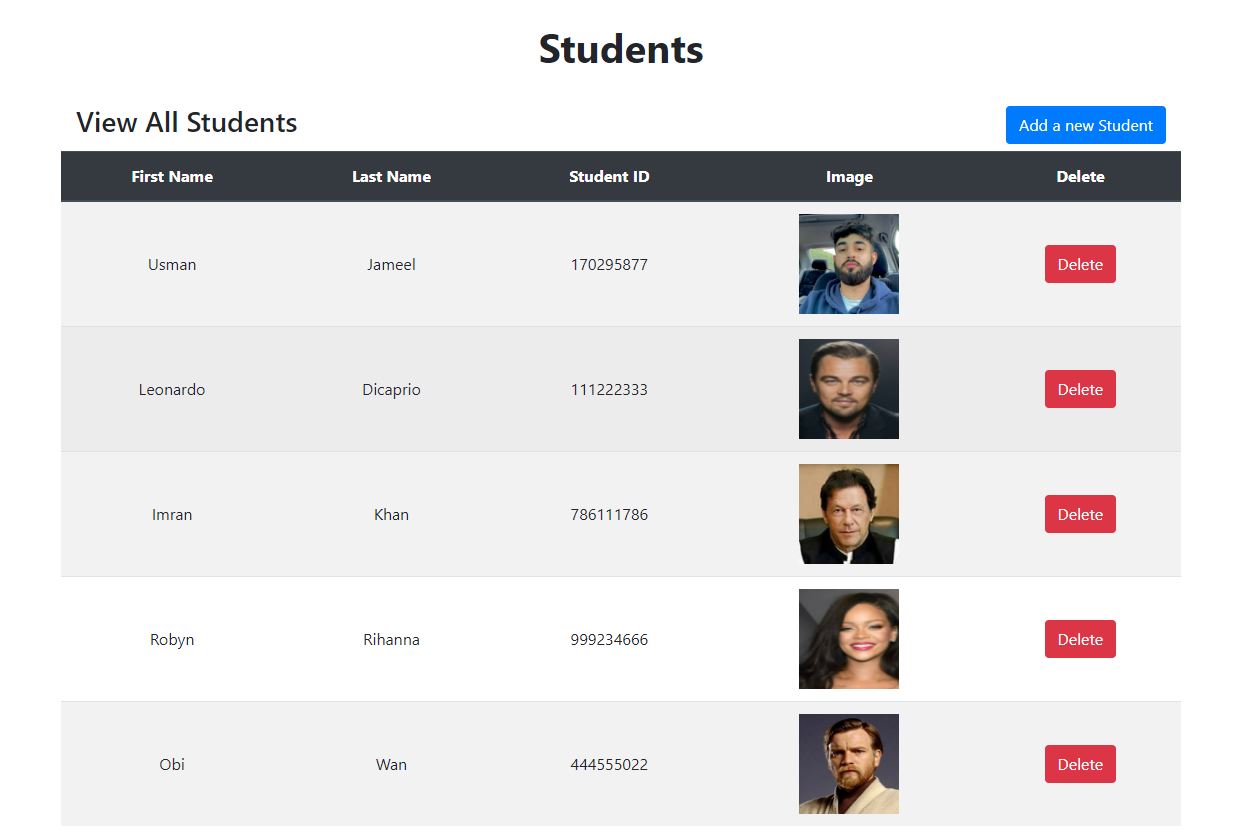1238x833 pixels.
Task: Delete the student Obi Wan
Action: [1080, 764]
